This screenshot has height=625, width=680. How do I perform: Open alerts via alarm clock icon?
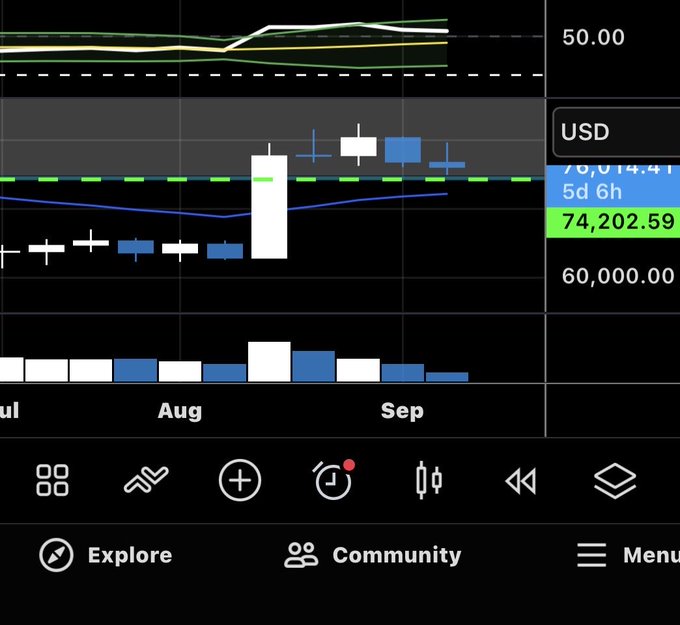[333, 480]
